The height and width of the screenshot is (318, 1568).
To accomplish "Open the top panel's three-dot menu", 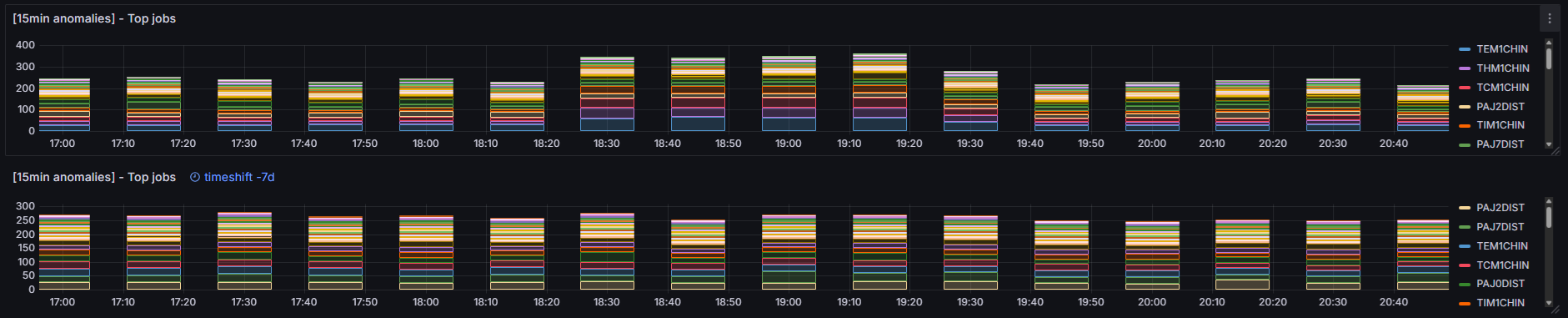I will [1550, 18].
